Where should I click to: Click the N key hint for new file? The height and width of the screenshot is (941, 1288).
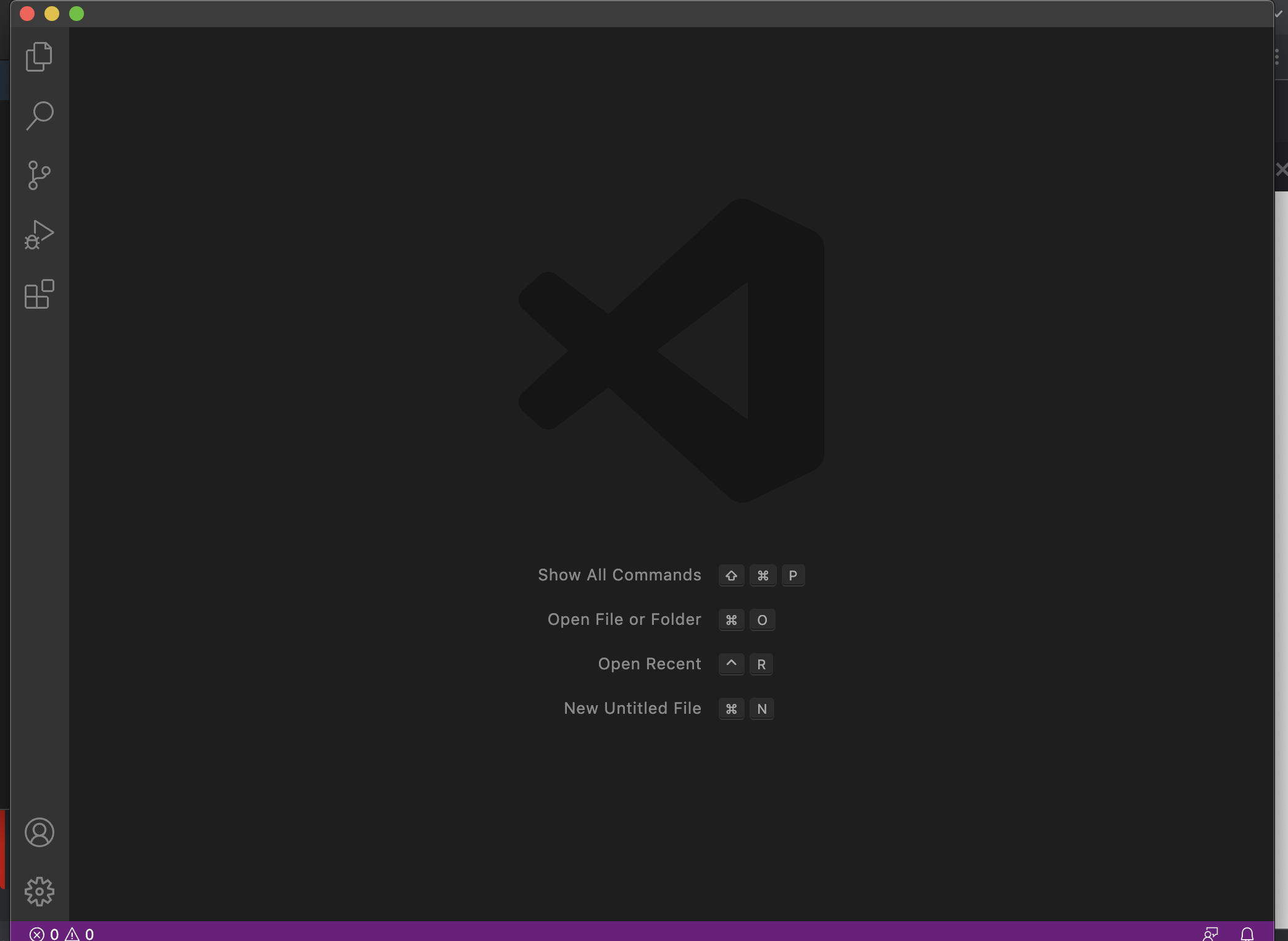(x=762, y=709)
